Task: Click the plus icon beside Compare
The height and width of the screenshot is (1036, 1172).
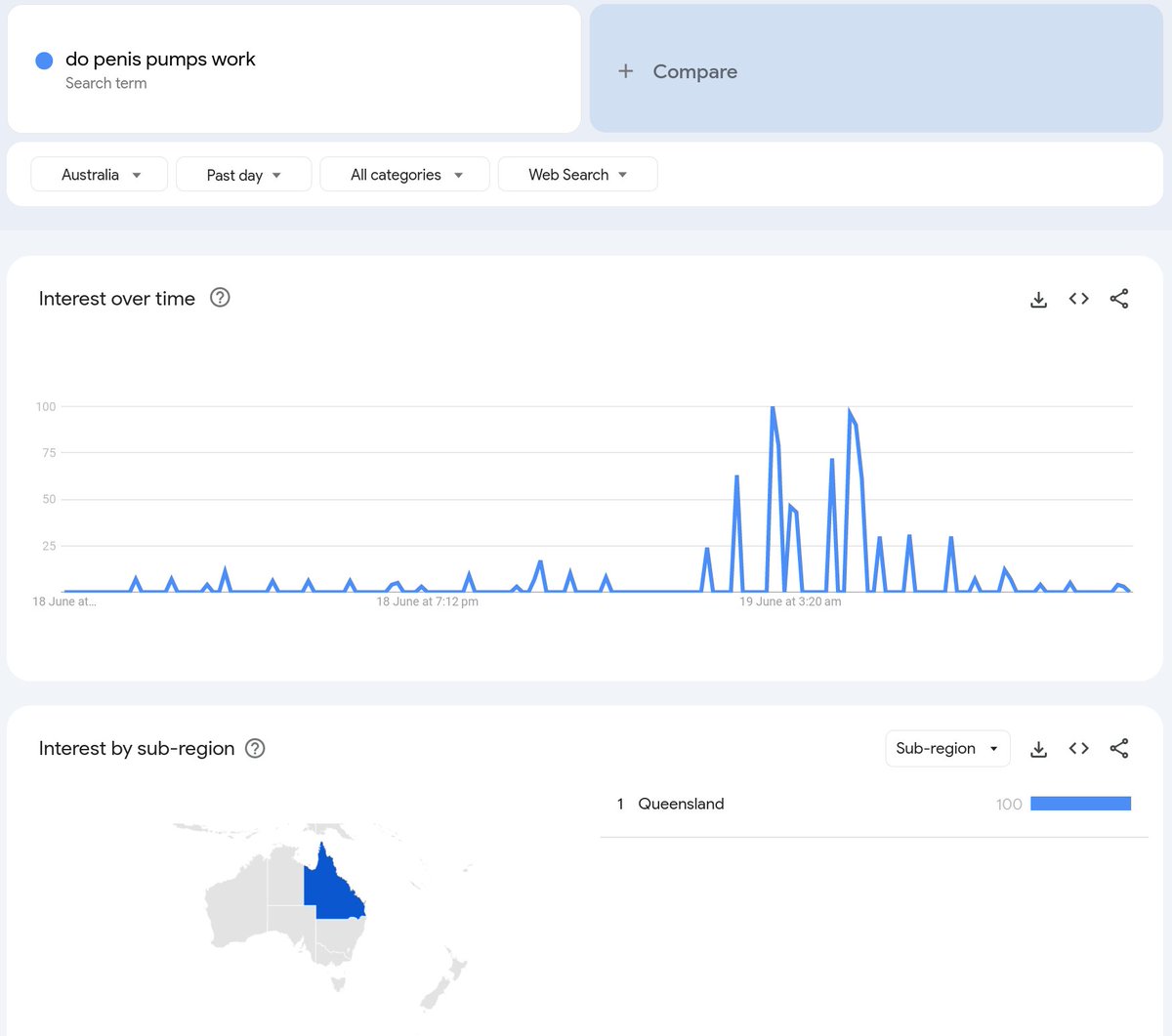Action: (626, 71)
